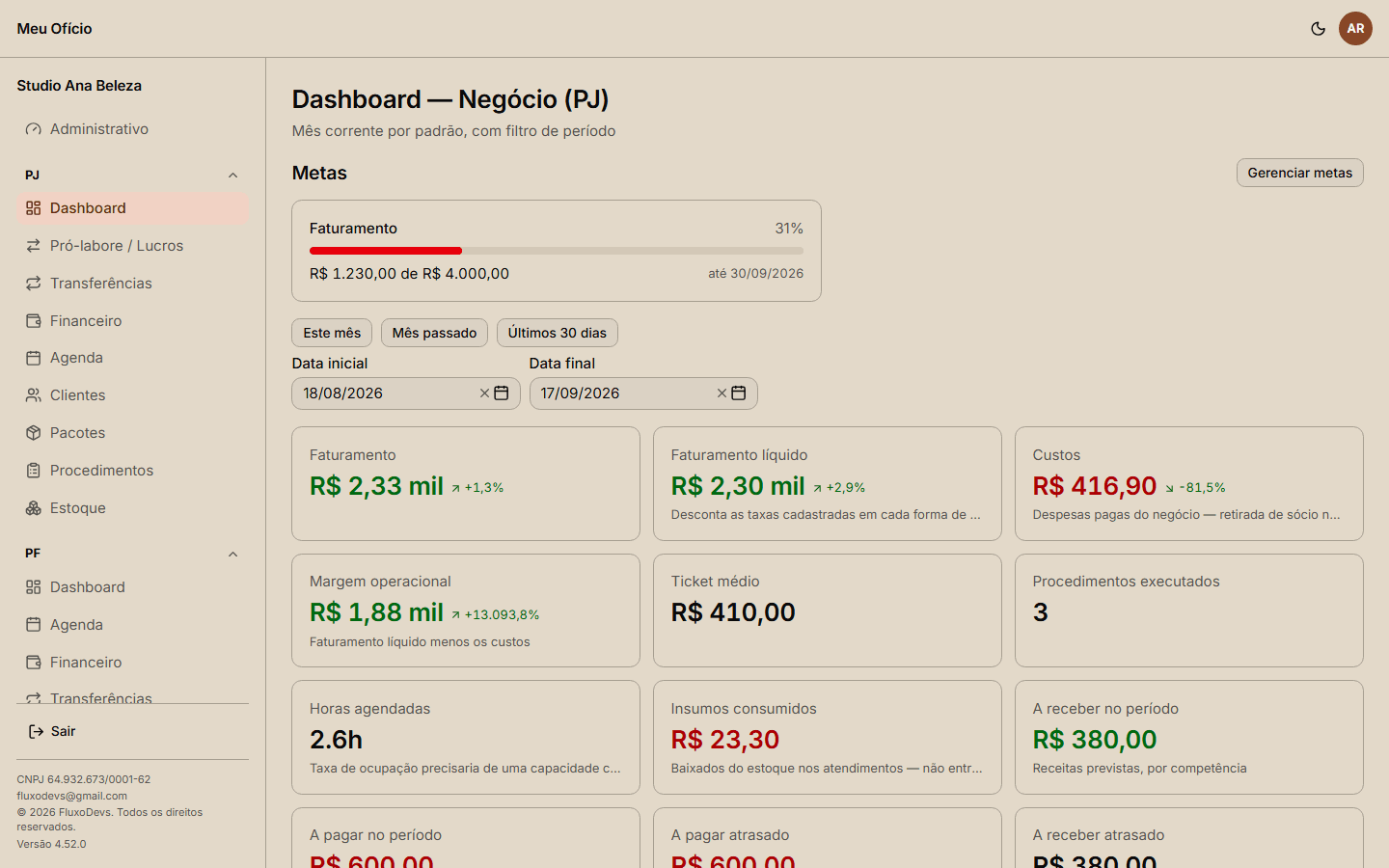
Task: Click the Data inicial date field
Action: point(406,393)
